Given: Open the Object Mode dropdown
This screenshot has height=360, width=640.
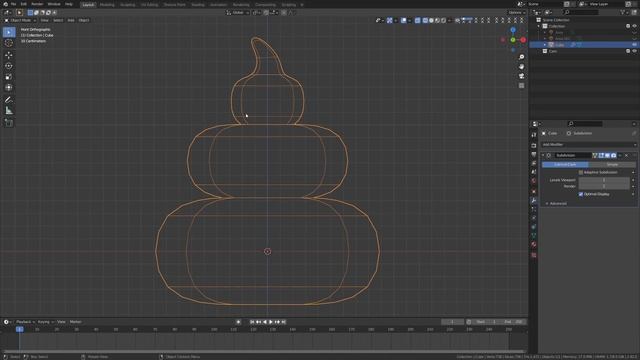Looking at the screenshot, I should pyautogui.click(x=20, y=20).
